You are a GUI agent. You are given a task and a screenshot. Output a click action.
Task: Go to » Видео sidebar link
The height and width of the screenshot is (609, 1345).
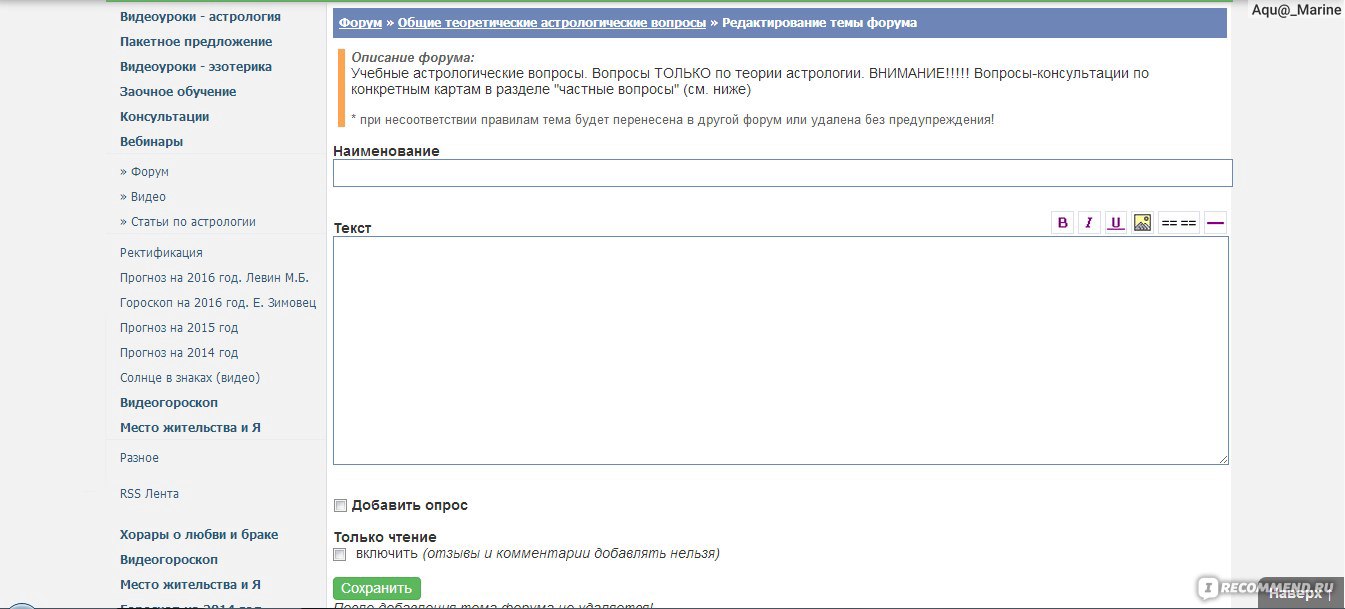[143, 197]
